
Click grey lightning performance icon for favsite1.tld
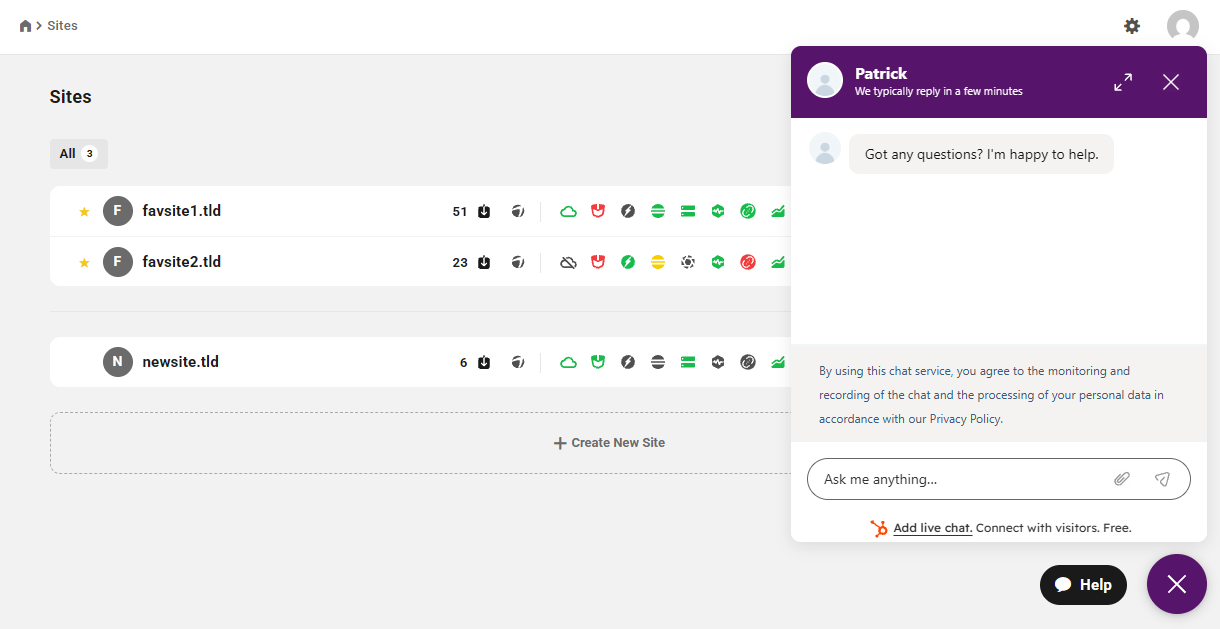pyautogui.click(x=628, y=211)
